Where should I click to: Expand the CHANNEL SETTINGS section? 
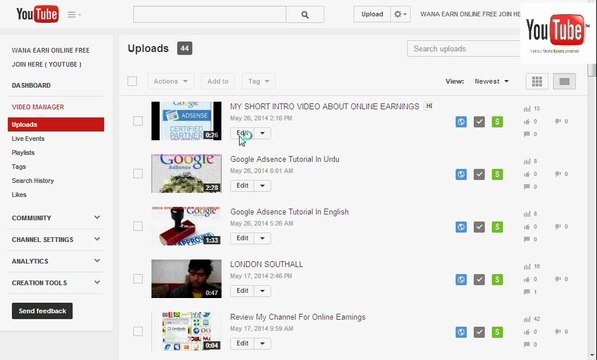tap(56, 239)
